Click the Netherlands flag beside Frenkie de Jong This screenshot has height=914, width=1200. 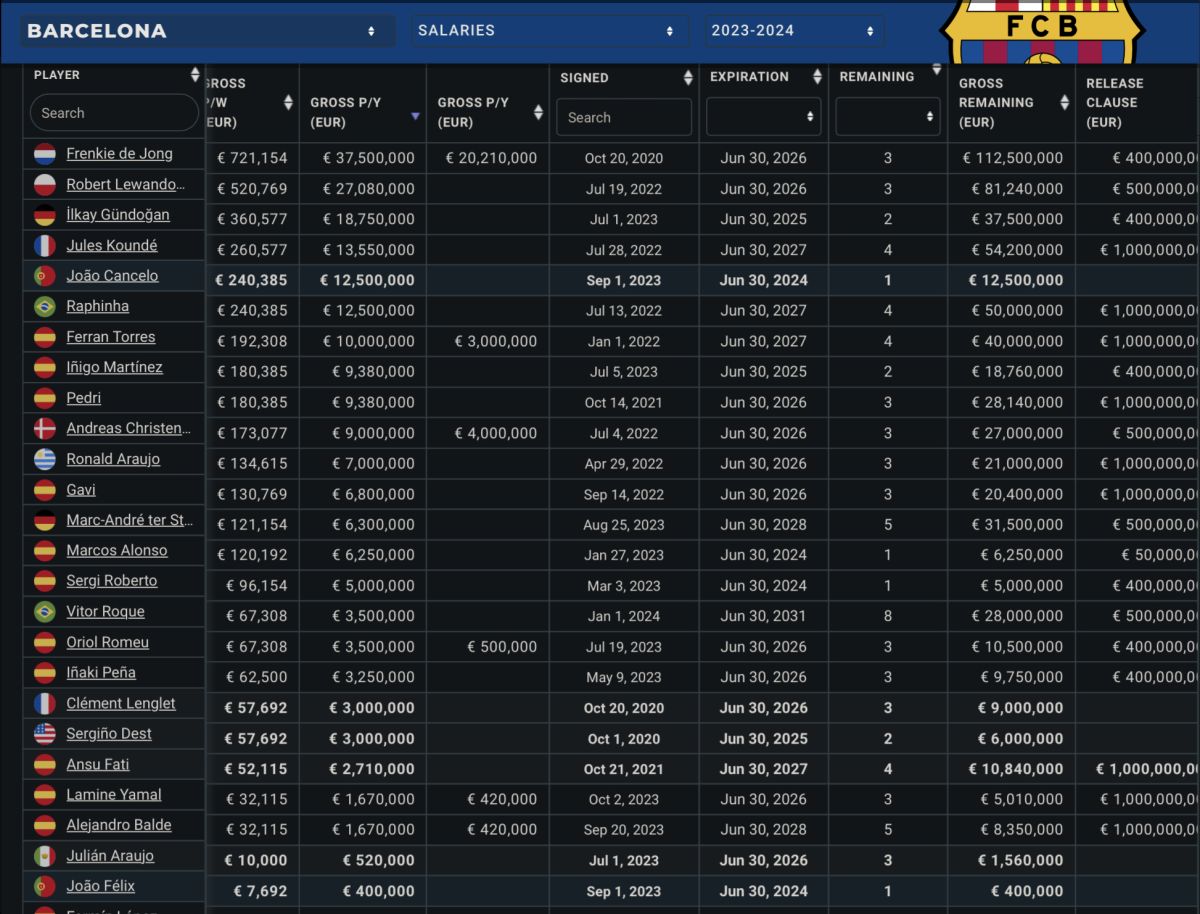pyautogui.click(x=45, y=154)
